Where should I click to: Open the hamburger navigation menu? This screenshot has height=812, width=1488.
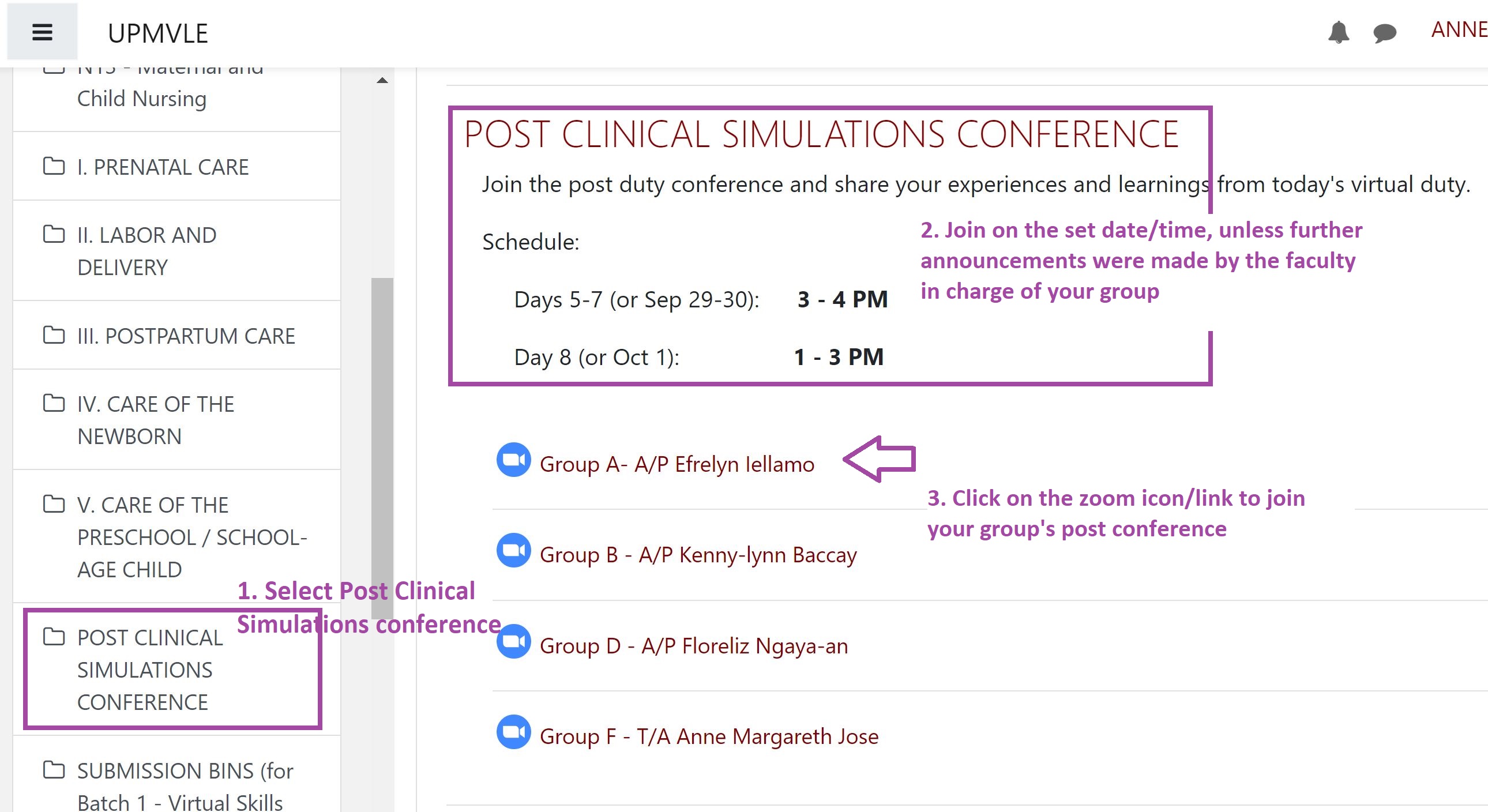coord(42,32)
